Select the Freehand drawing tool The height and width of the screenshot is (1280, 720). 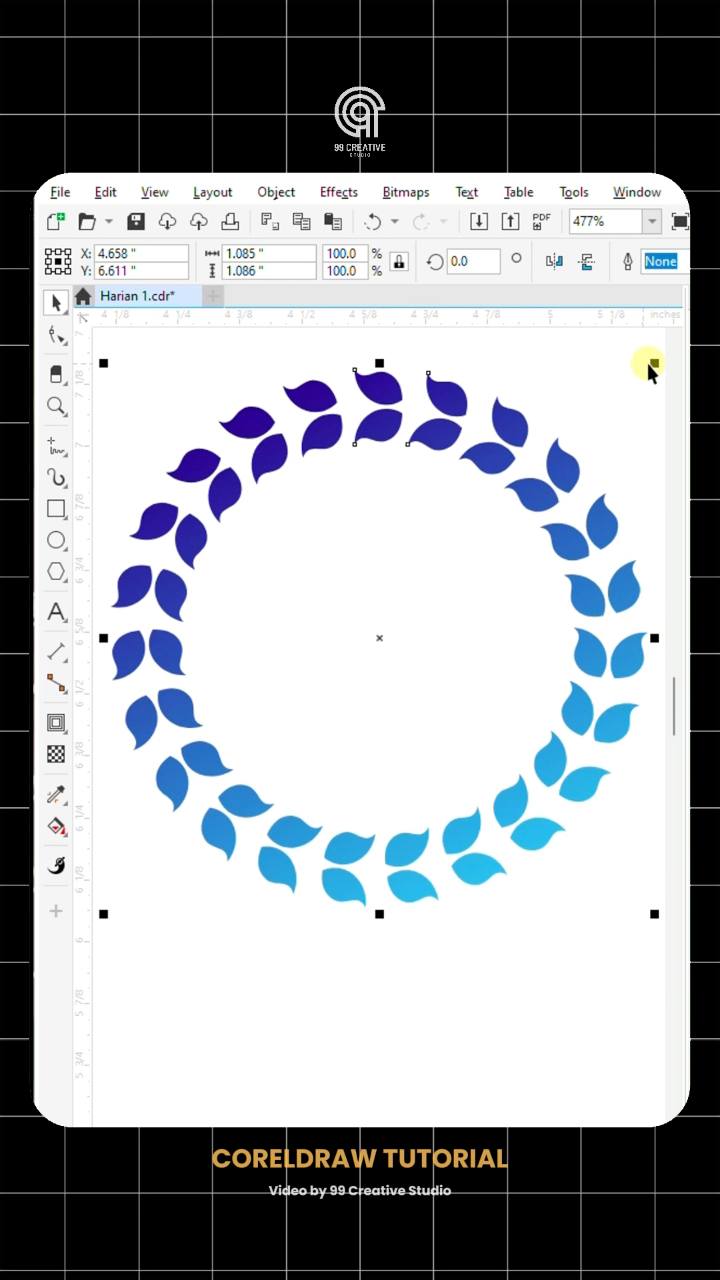56,445
